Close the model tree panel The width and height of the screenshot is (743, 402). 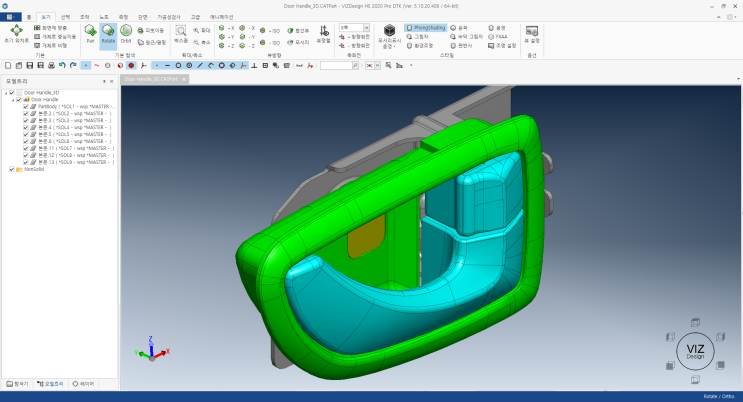tap(112, 82)
